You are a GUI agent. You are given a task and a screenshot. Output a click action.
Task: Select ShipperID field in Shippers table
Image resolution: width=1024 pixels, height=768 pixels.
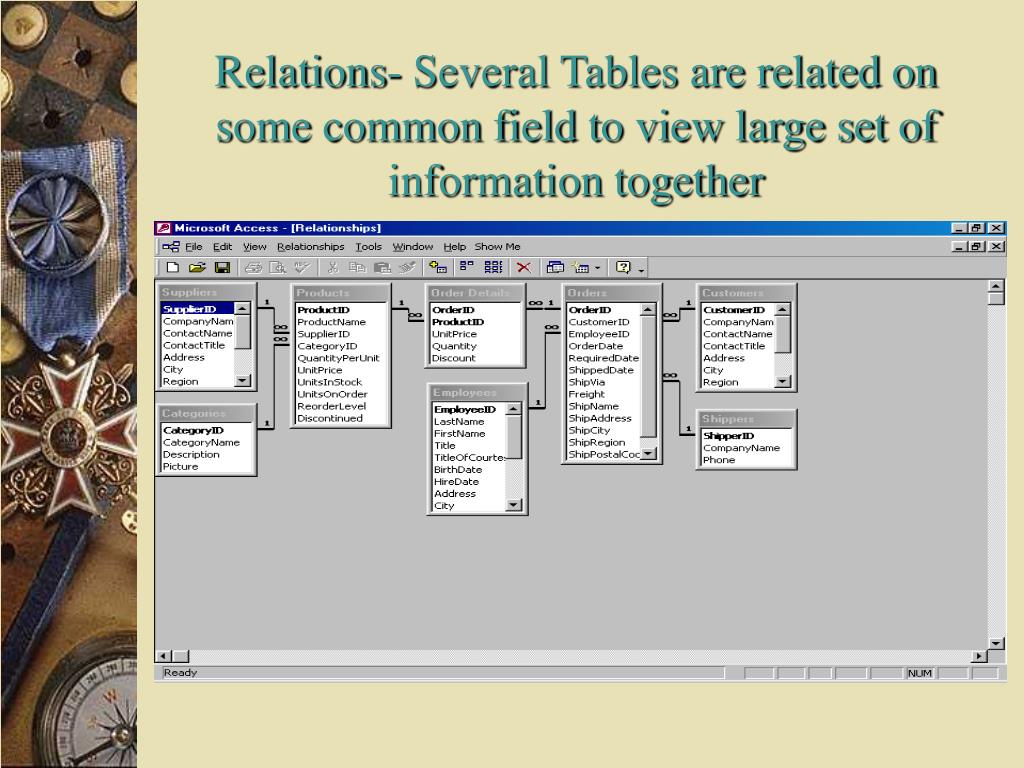coord(746,436)
